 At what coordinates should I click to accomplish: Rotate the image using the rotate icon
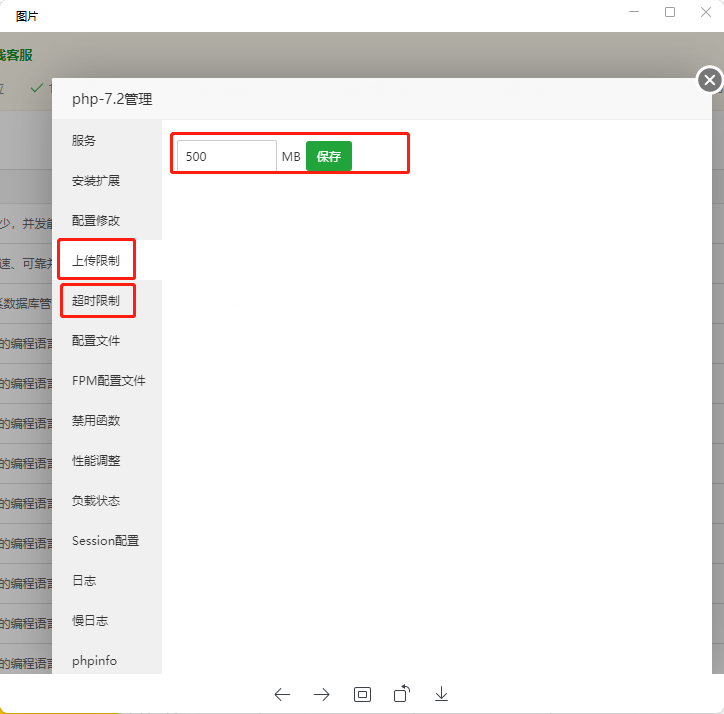point(402,694)
